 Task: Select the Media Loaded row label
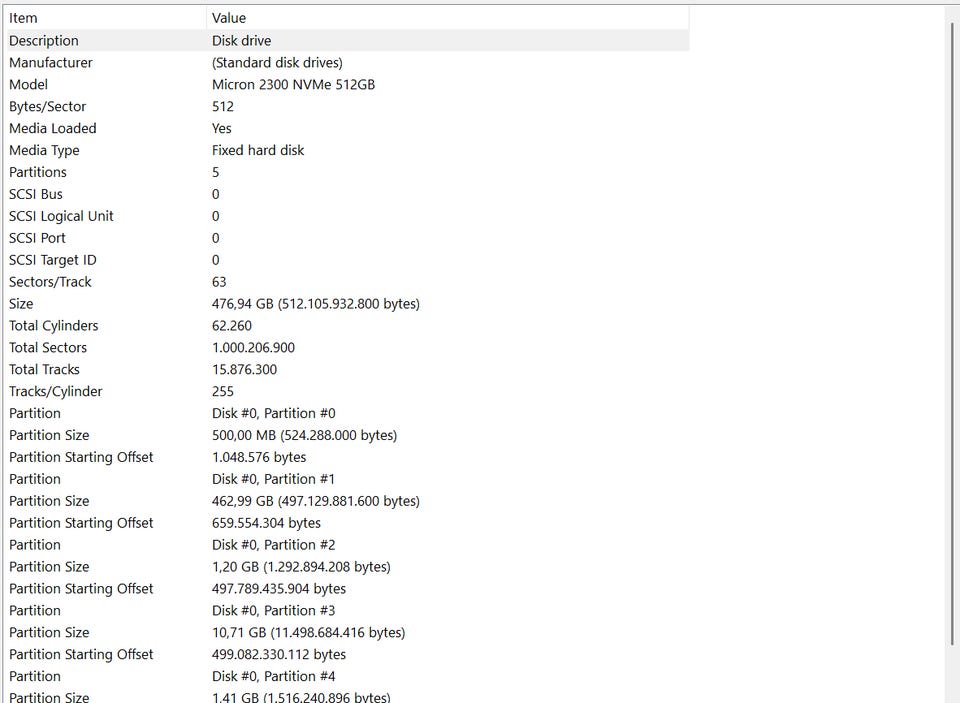pyautogui.click(x=53, y=129)
